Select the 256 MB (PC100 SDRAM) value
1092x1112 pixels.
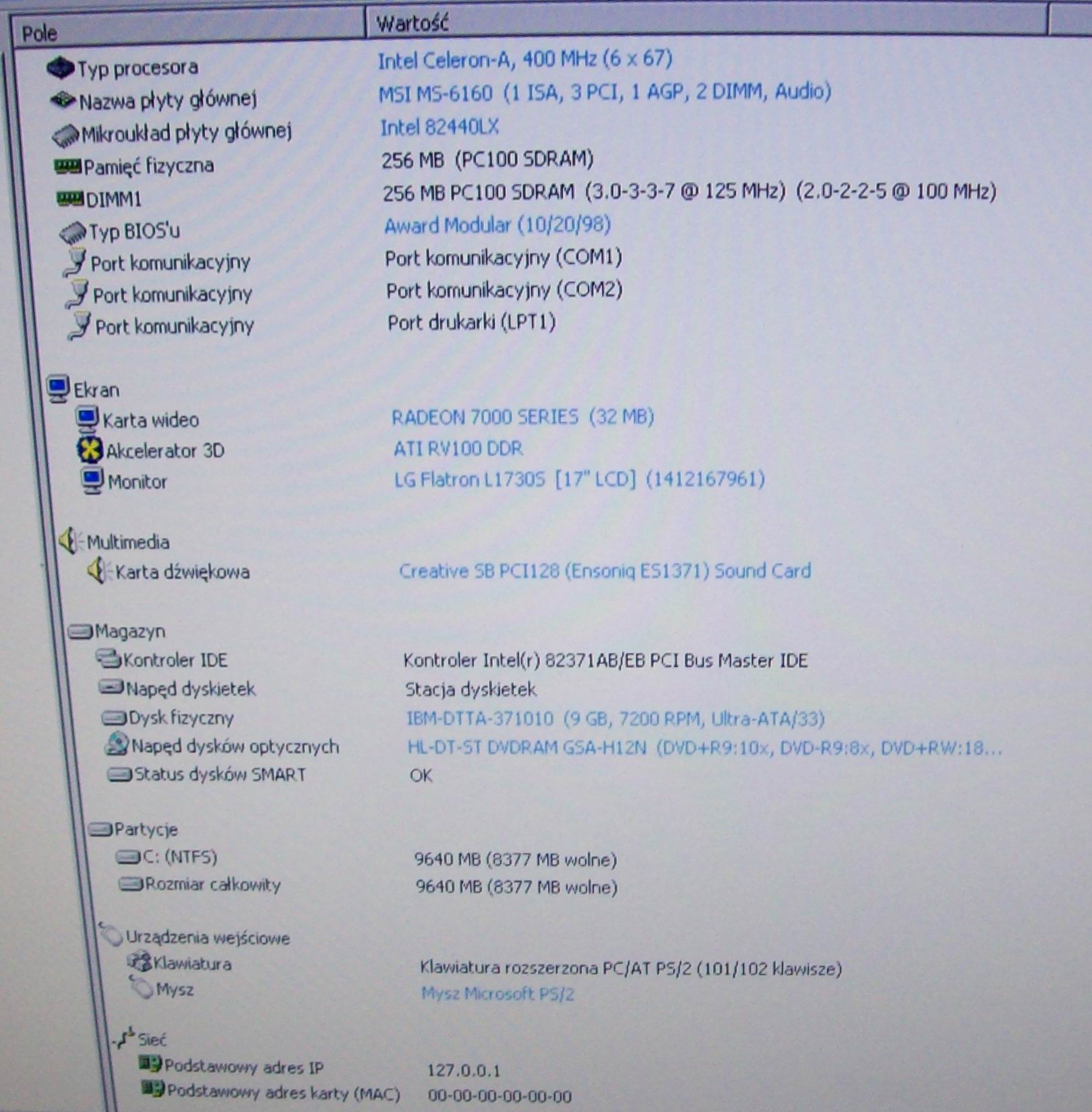click(x=487, y=160)
